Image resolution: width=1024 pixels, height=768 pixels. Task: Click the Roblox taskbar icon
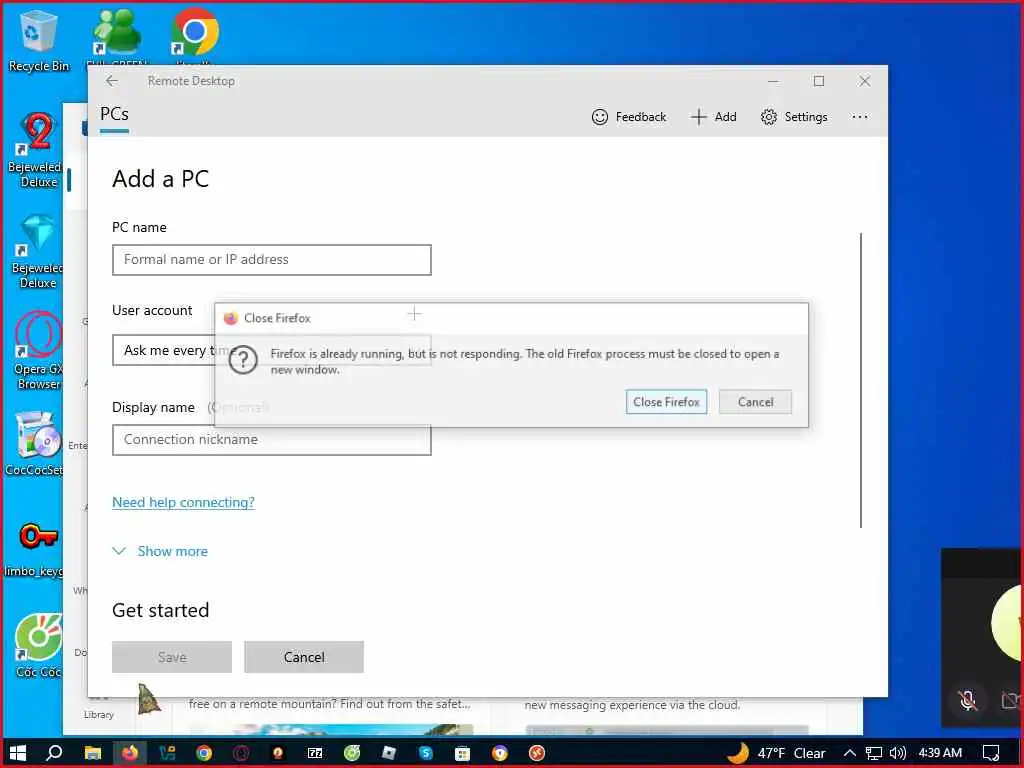[x=389, y=753]
